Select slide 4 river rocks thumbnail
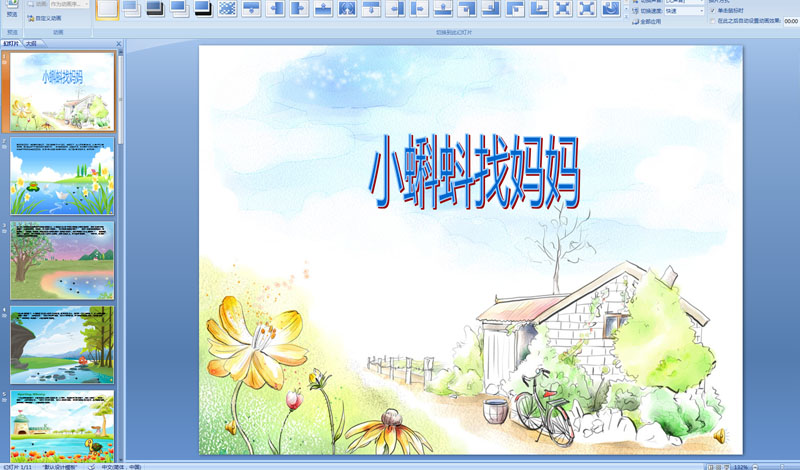The image size is (800, 470). point(62,345)
